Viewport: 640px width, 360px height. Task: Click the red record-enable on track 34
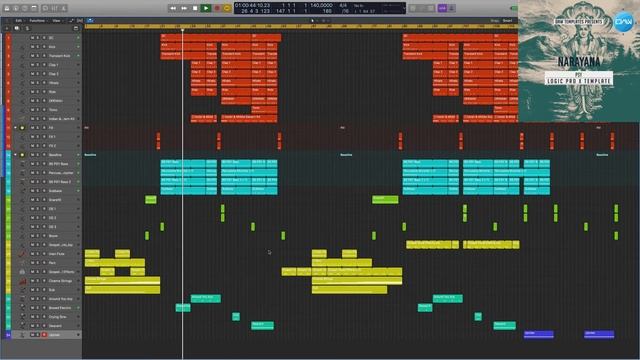point(44,335)
